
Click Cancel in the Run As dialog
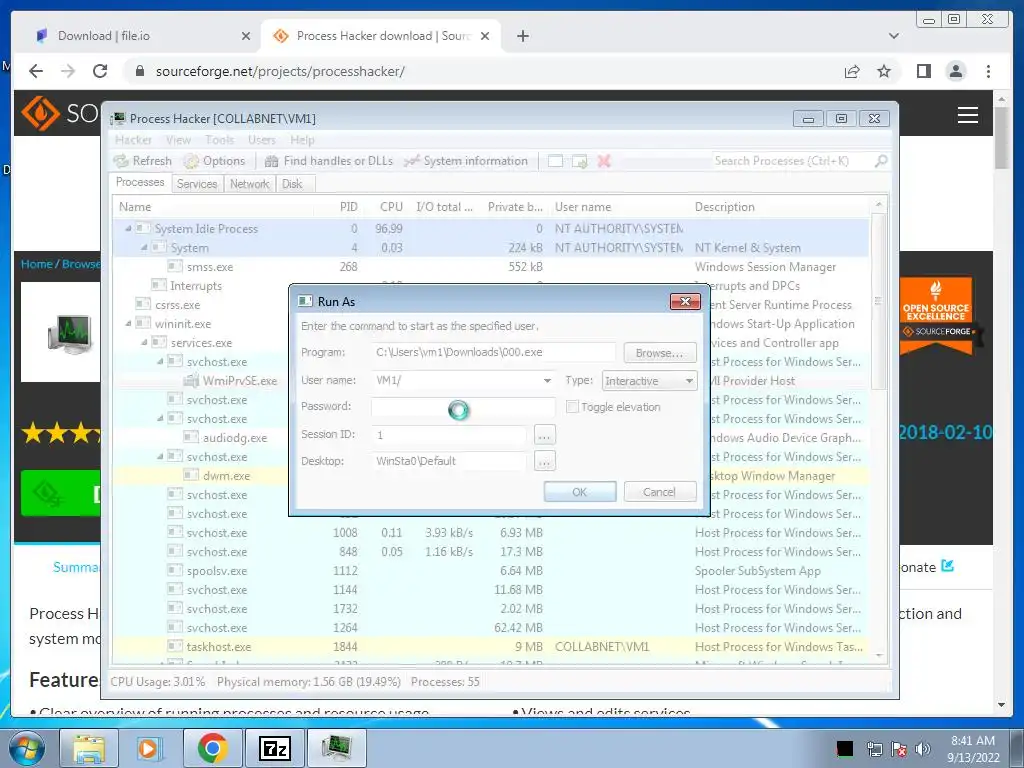coord(660,492)
